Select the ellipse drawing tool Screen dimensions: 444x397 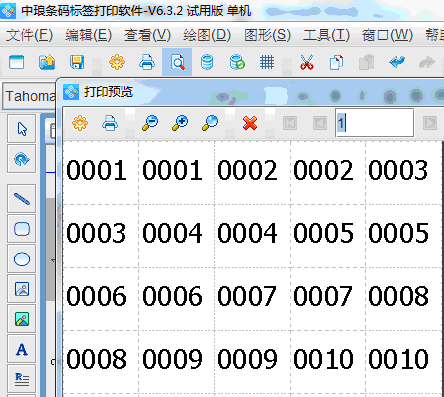click(x=22, y=259)
